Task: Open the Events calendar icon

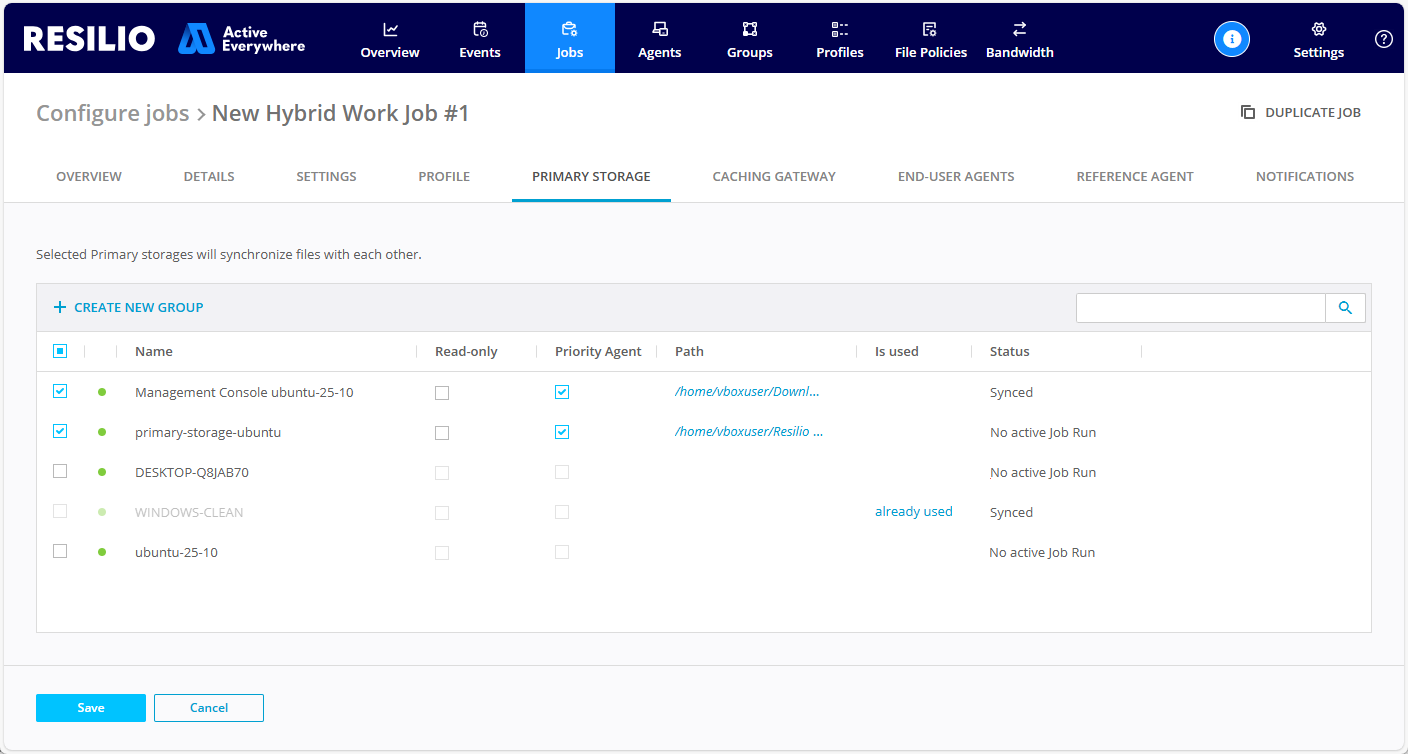Action: coord(480,29)
